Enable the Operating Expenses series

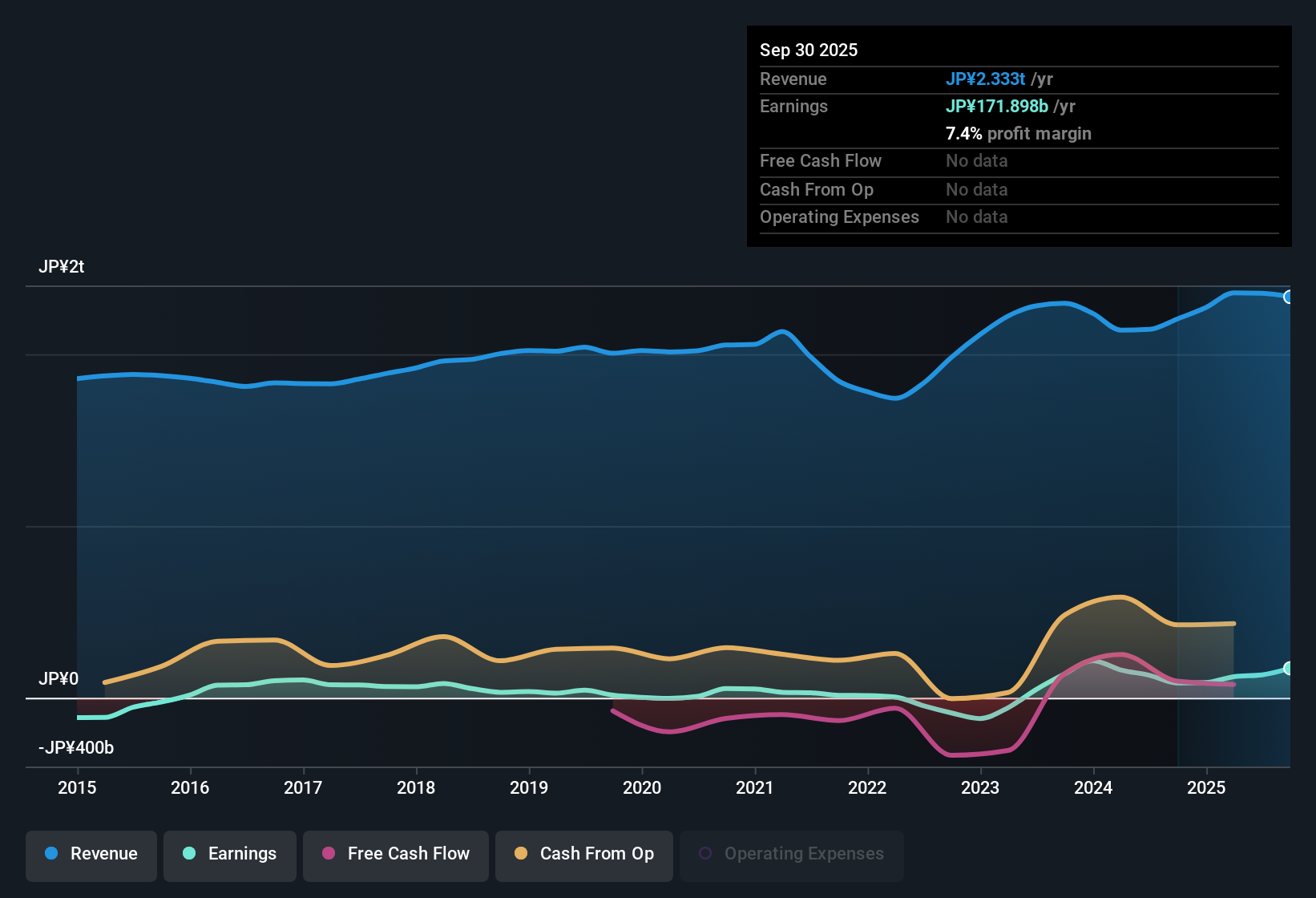point(791,854)
